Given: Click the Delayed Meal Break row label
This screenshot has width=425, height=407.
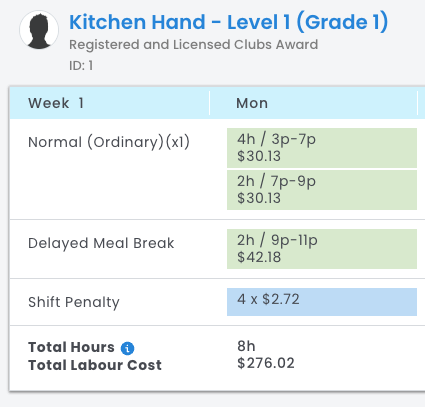Looking at the screenshot, I should 101,243.
